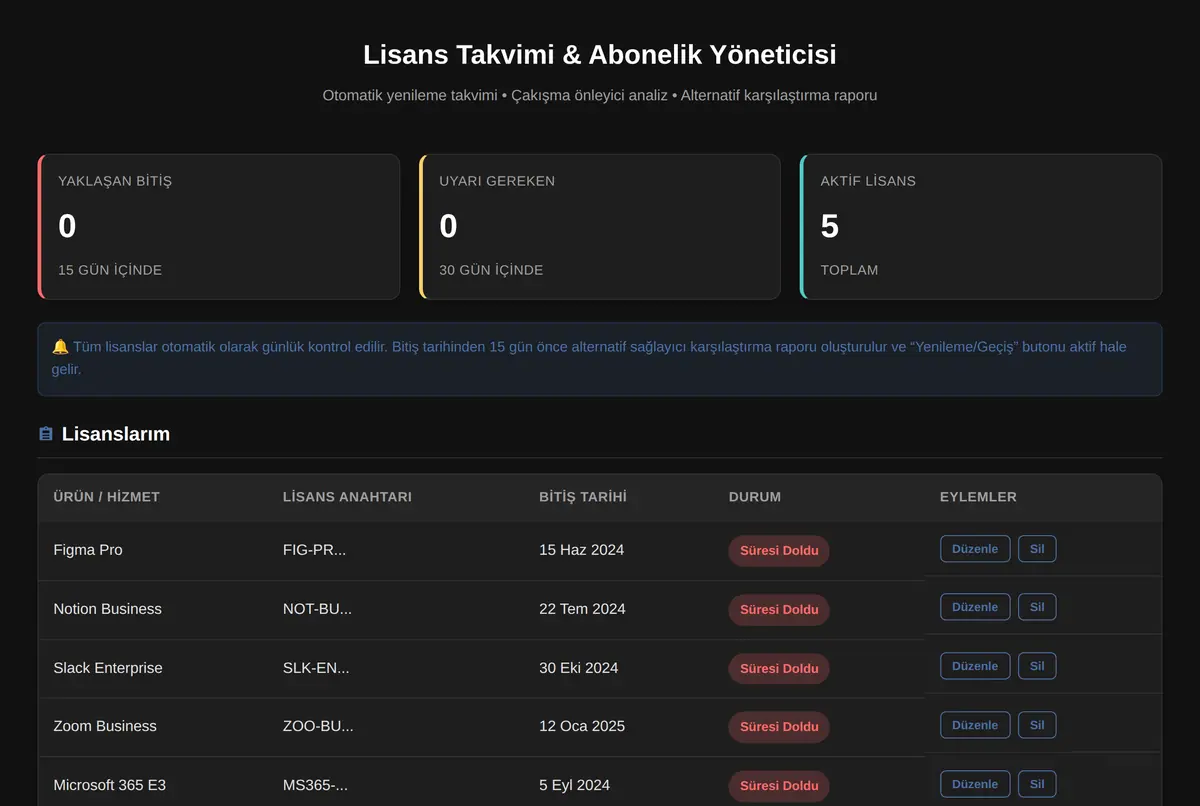
Task: Click license key MS365-...
Action: pyautogui.click(x=315, y=785)
